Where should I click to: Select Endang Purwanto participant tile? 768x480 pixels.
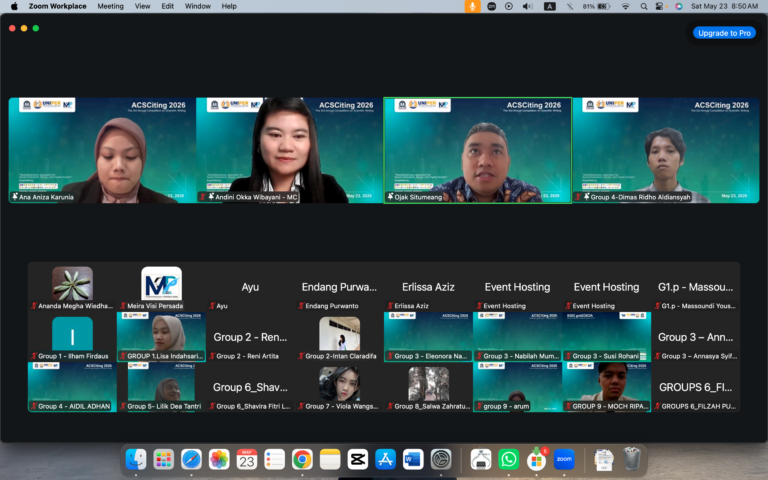339,288
